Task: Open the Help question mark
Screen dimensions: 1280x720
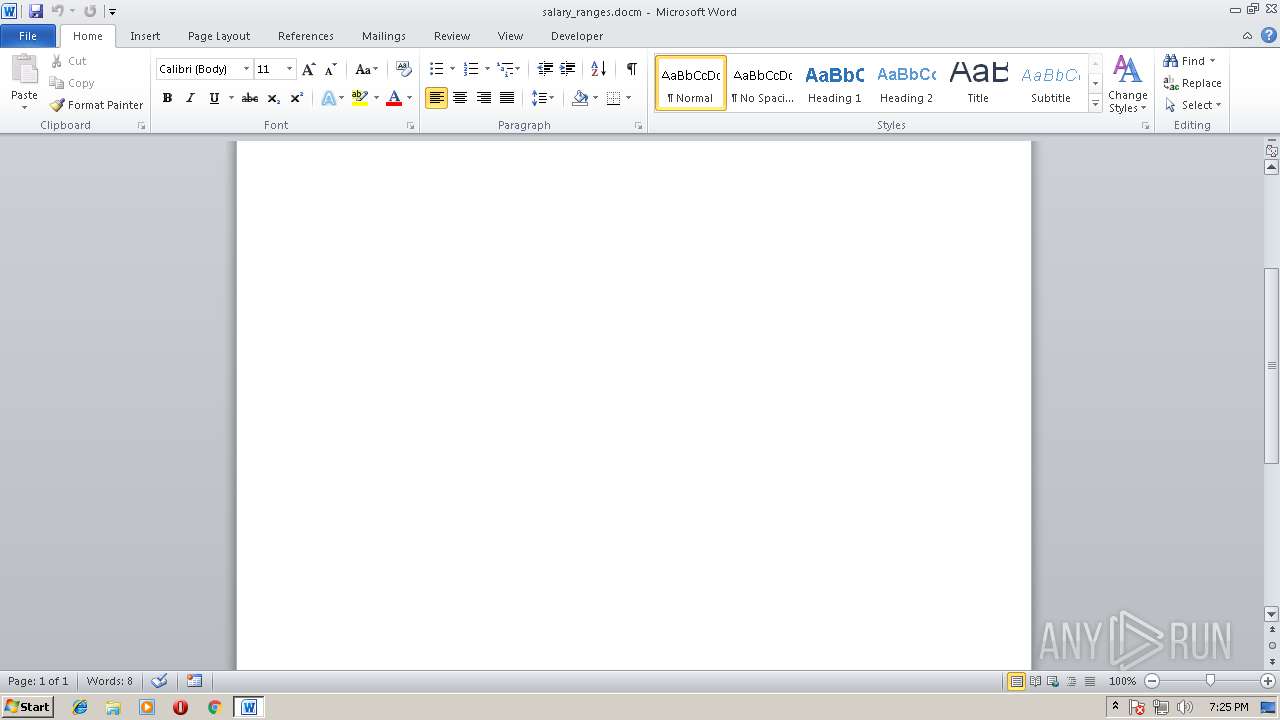Action: tap(1269, 36)
